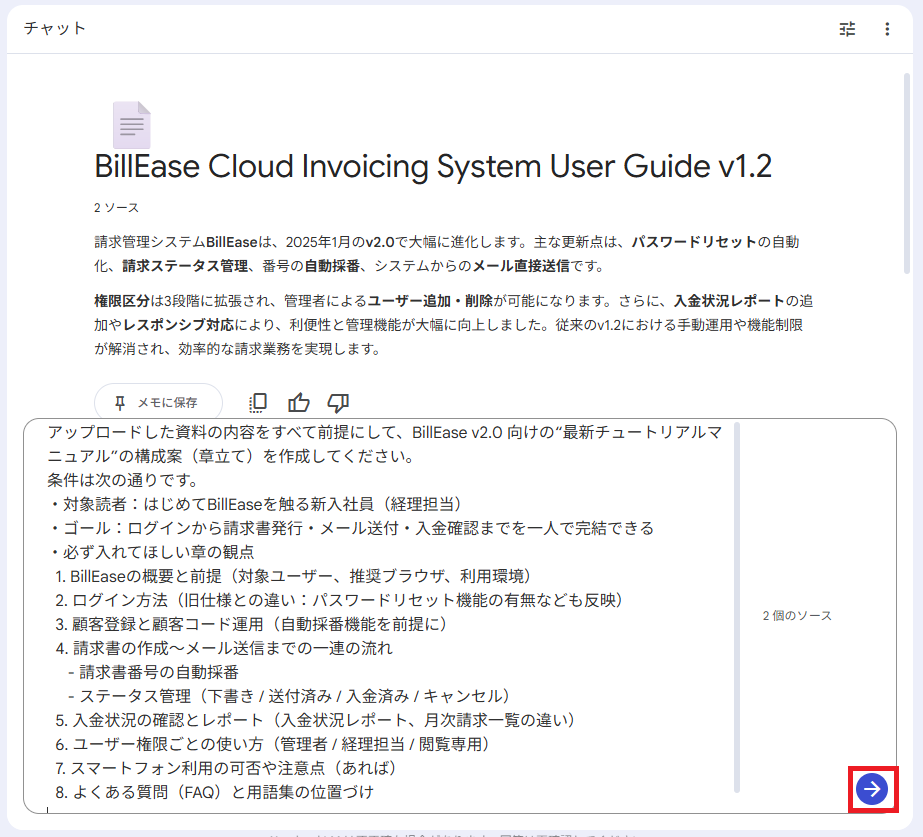Click the line '・ゴール：ログインから請求書発行'
923x837 pixels.
pos(351,528)
